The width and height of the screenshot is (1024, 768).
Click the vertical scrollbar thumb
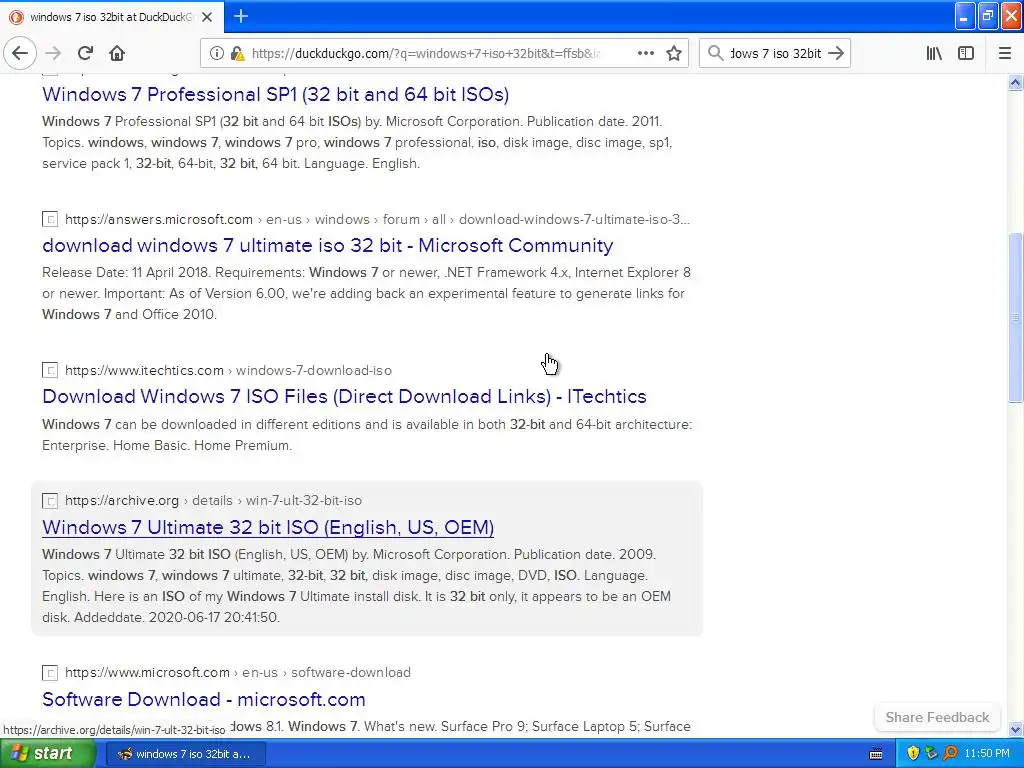1015,318
